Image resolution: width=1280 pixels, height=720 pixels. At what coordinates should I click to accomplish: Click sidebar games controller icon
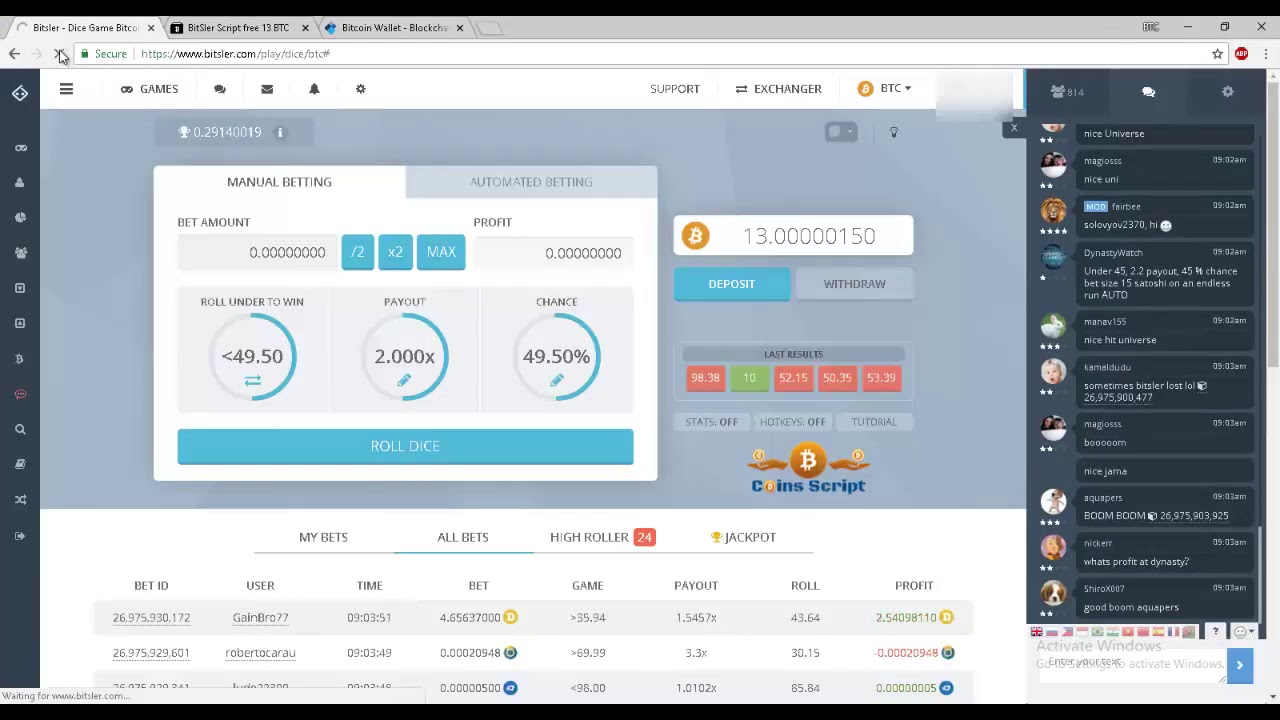[20, 148]
